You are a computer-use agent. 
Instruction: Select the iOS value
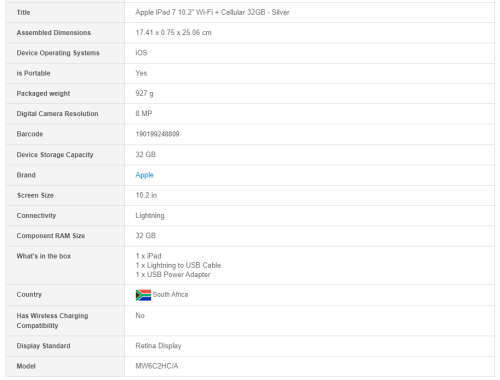[x=141, y=53]
